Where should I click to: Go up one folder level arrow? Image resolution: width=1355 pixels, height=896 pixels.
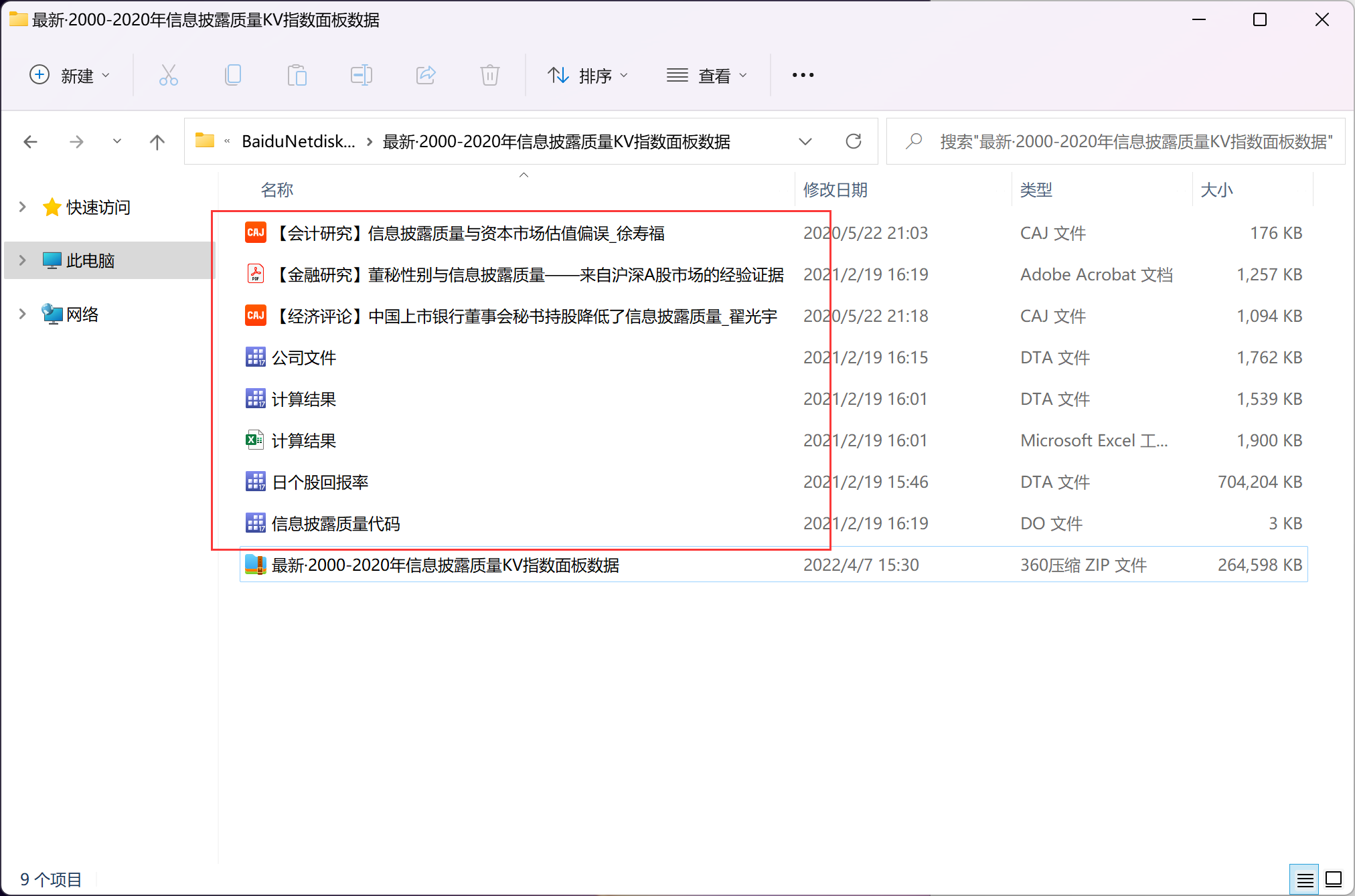(157, 142)
